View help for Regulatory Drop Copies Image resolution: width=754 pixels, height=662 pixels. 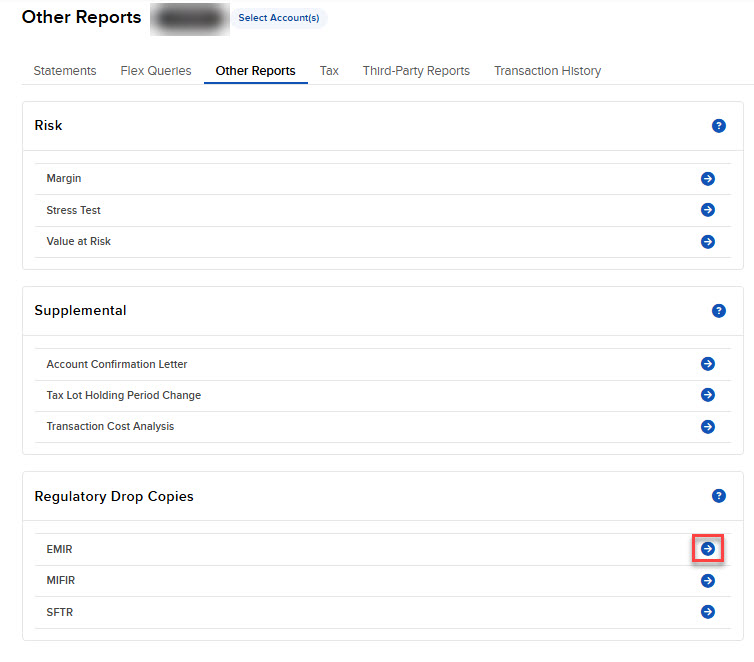[x=718, y=496]
